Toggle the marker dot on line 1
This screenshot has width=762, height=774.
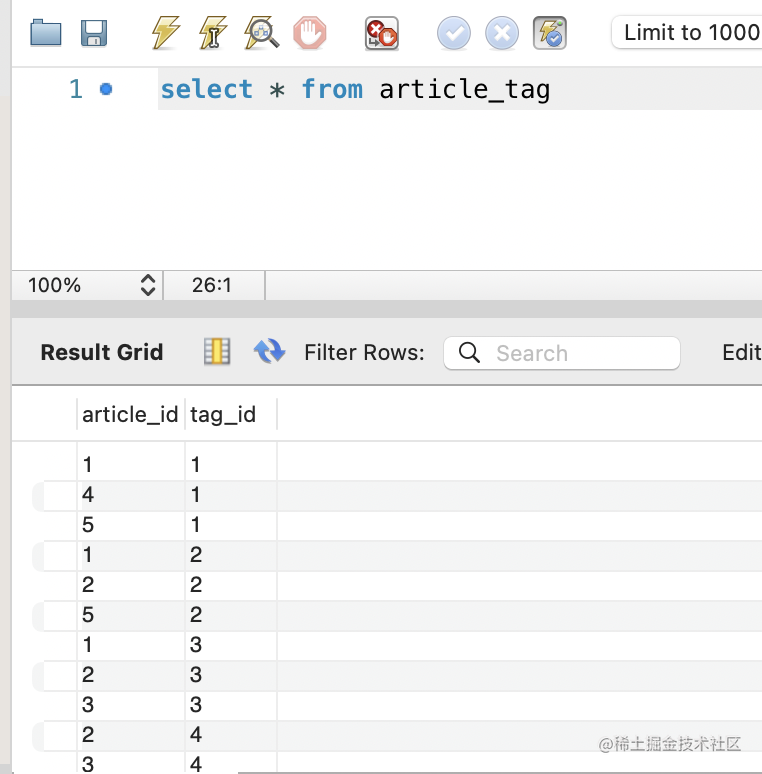[106, 90]
